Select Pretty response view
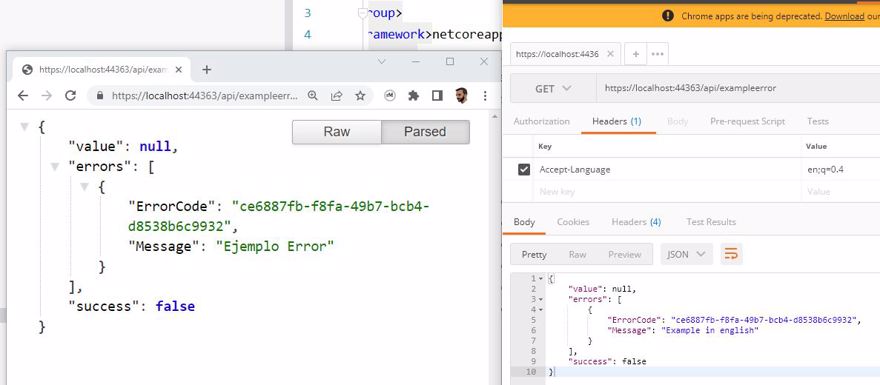Screen dimensions: 880x385 coord(534,254)
